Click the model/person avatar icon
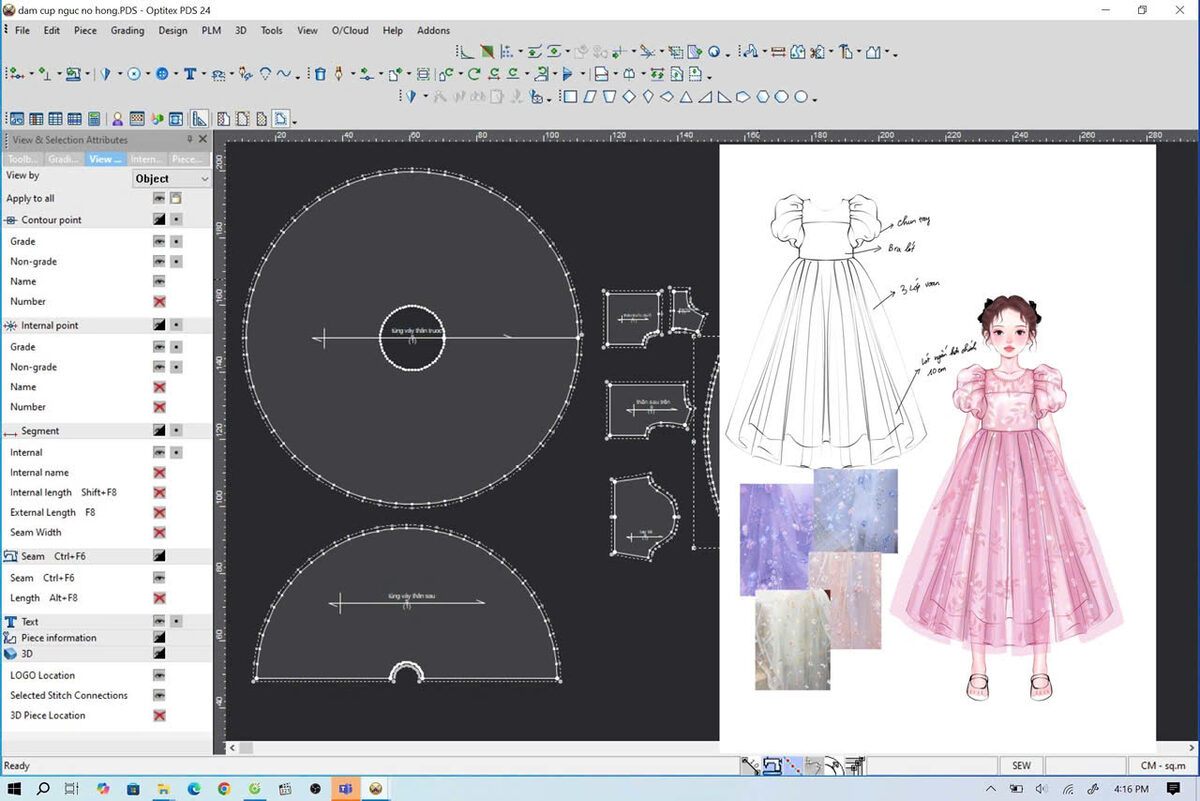Viewport: 1200px width, 801px height. tap(117, 119)
